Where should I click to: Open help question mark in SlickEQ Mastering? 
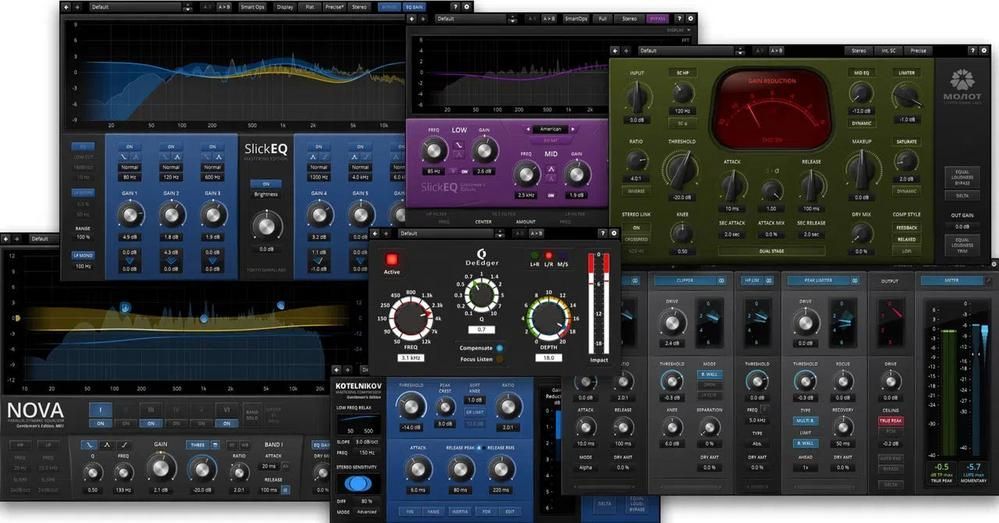pyautogui.click(x=455, y=7)
